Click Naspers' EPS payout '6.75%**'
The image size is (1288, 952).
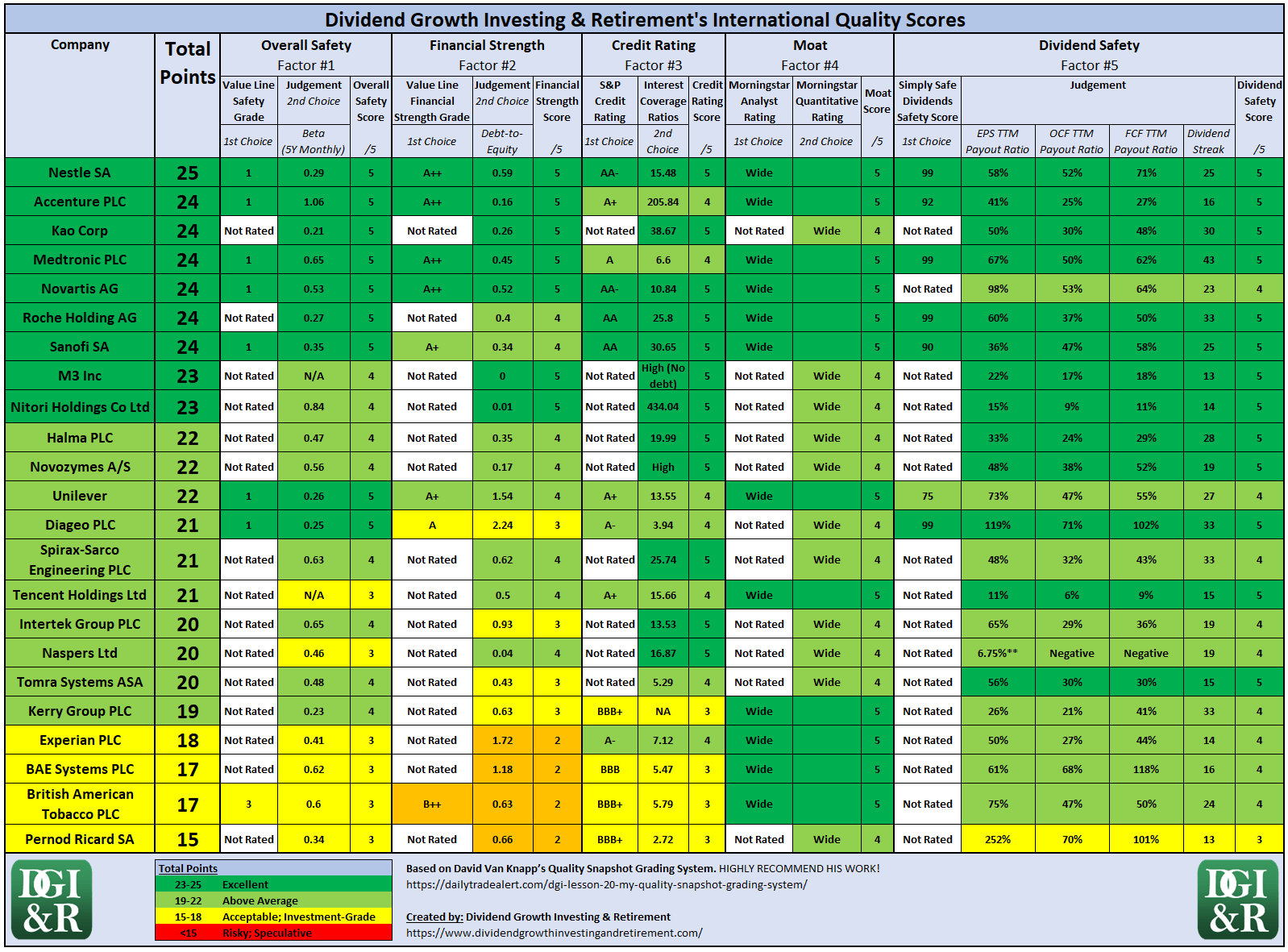point(998,653)
